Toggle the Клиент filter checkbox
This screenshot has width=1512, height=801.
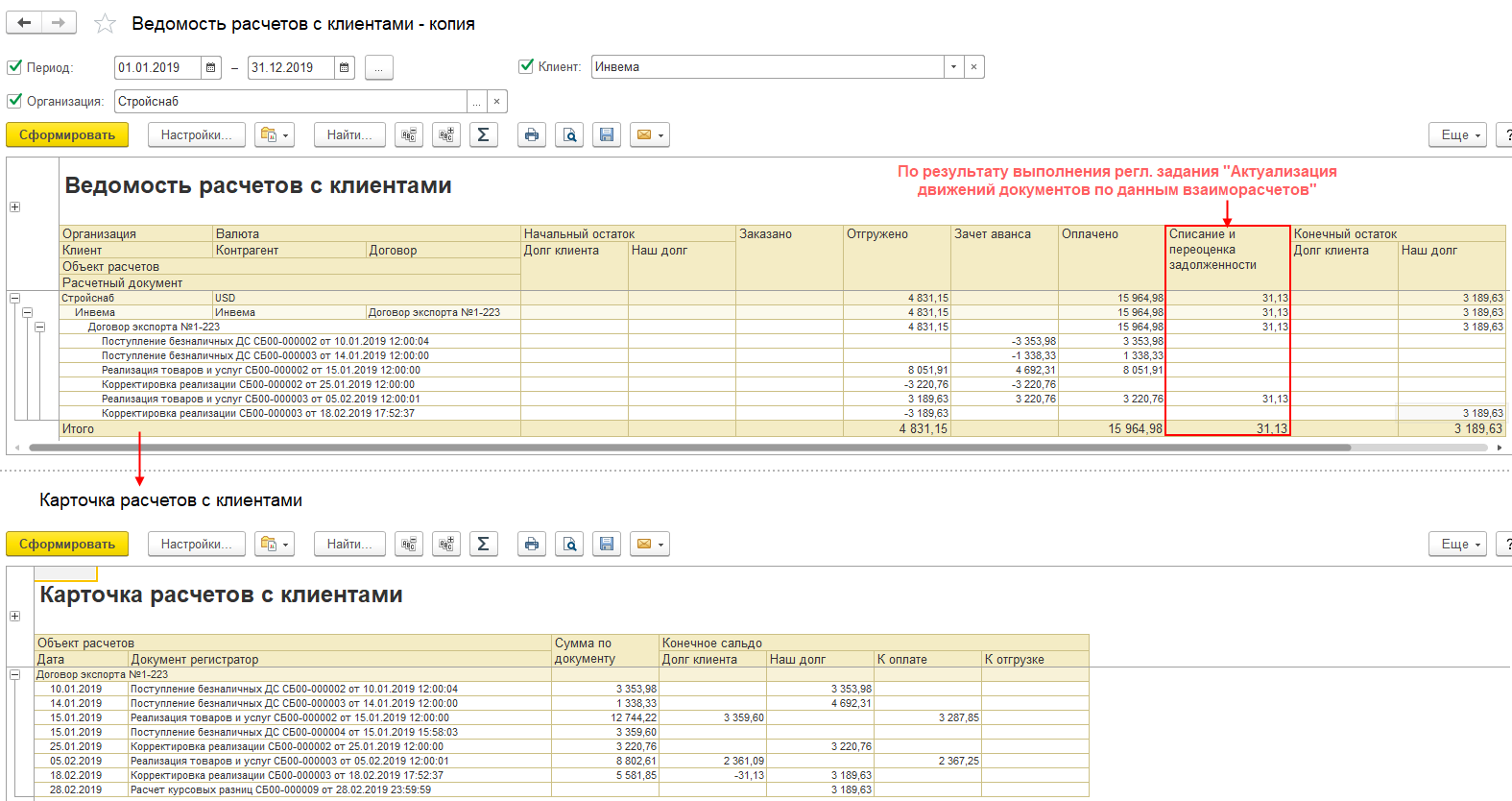(526, 66)
